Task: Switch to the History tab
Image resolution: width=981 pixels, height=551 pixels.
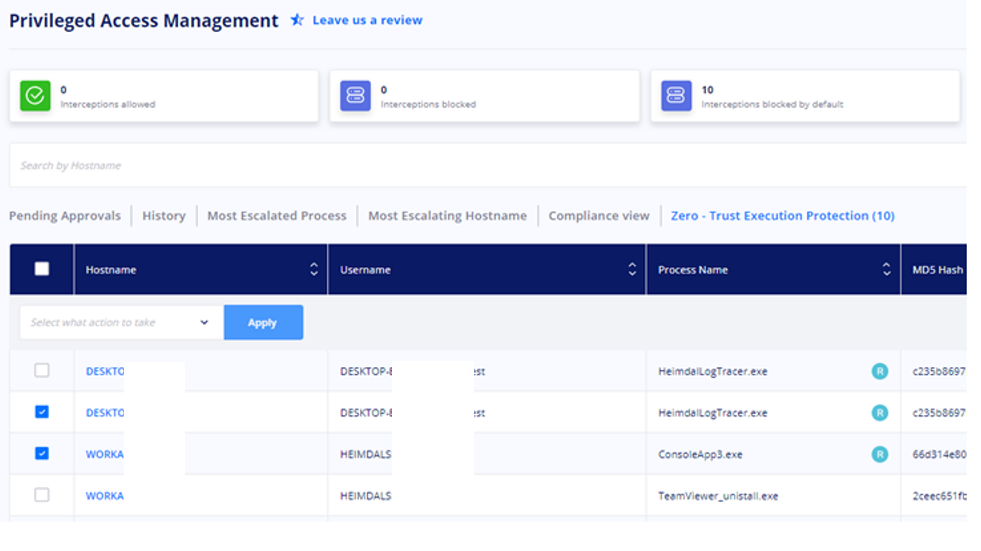Action: [x=164, y=216]
